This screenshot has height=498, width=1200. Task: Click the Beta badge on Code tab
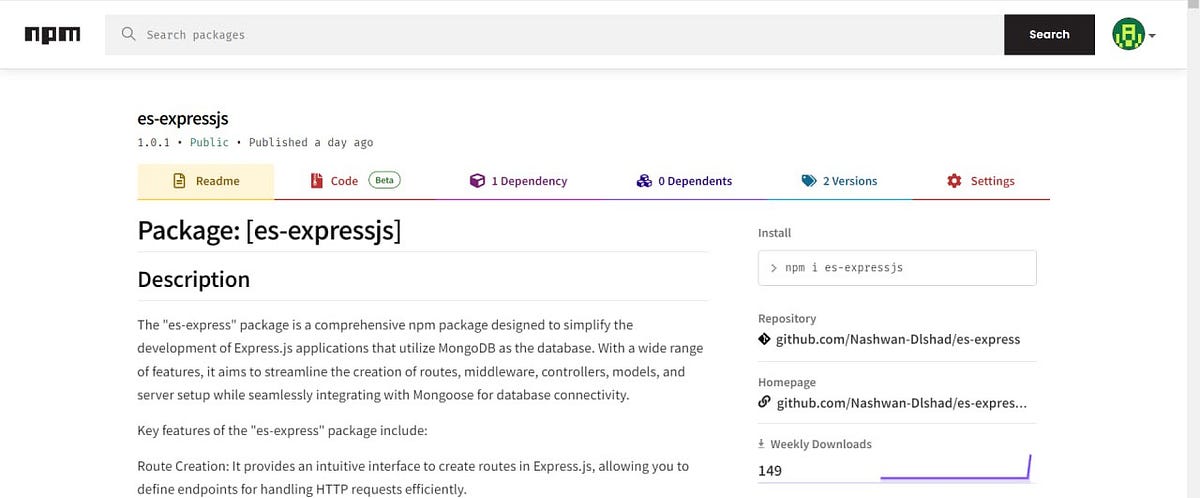385,181
